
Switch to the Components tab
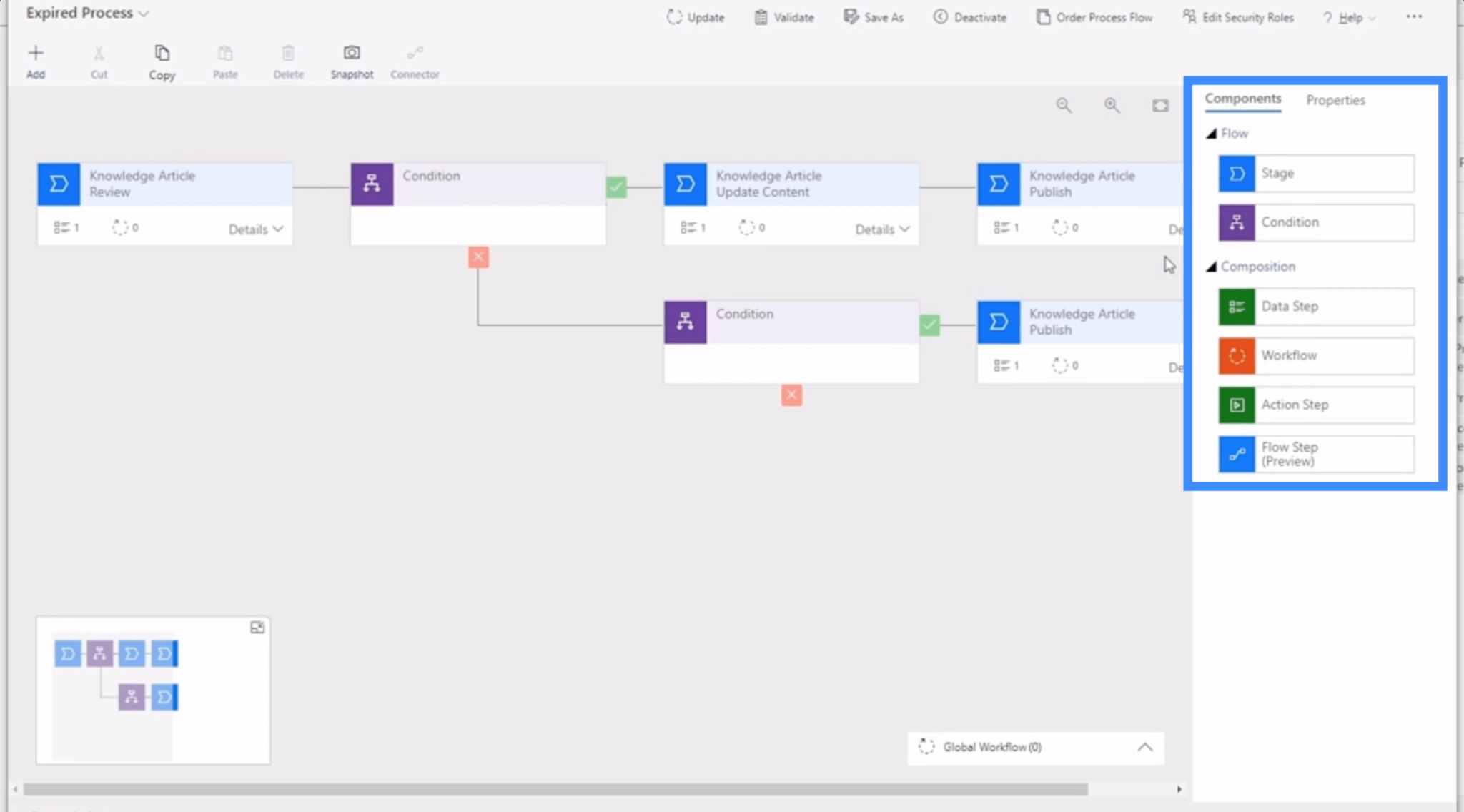click(1243, 99)
